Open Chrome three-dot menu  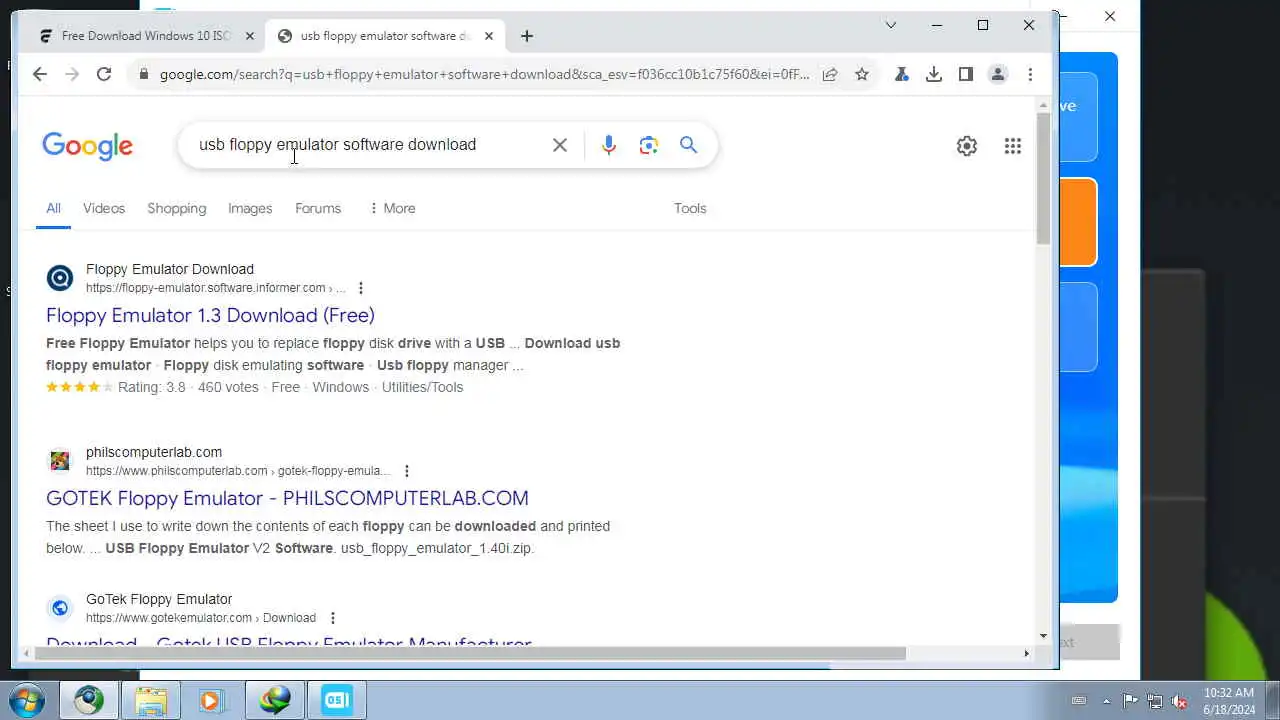coord(1030,74)
